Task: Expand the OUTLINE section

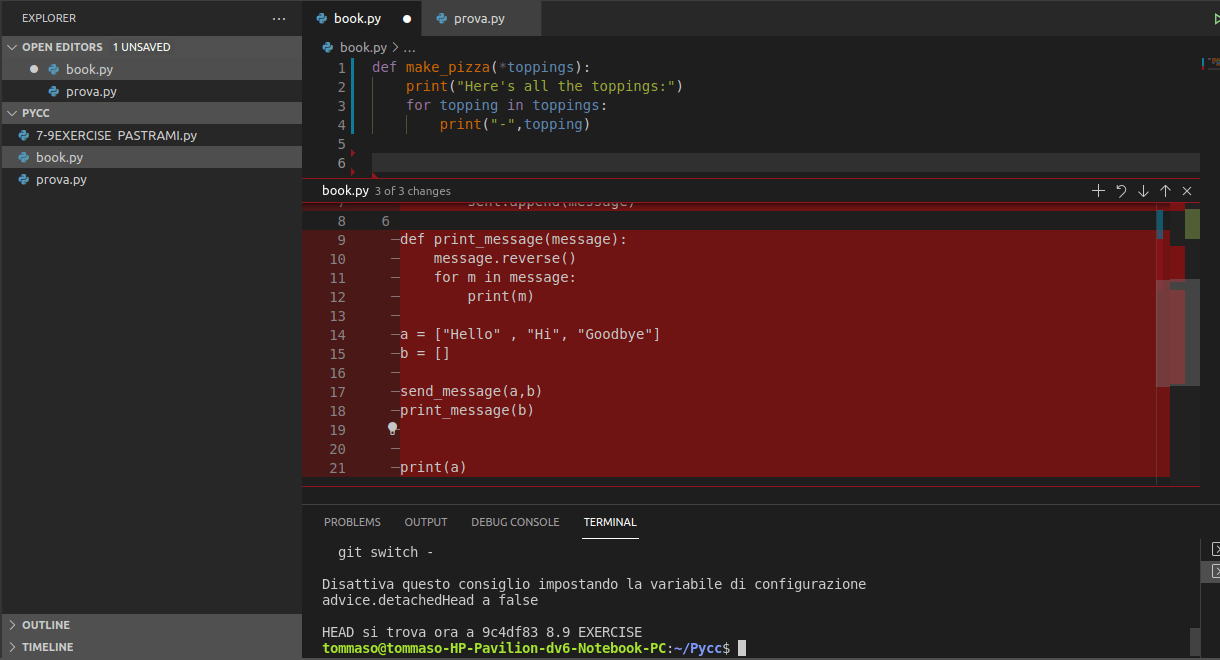Action: (44, 624)
